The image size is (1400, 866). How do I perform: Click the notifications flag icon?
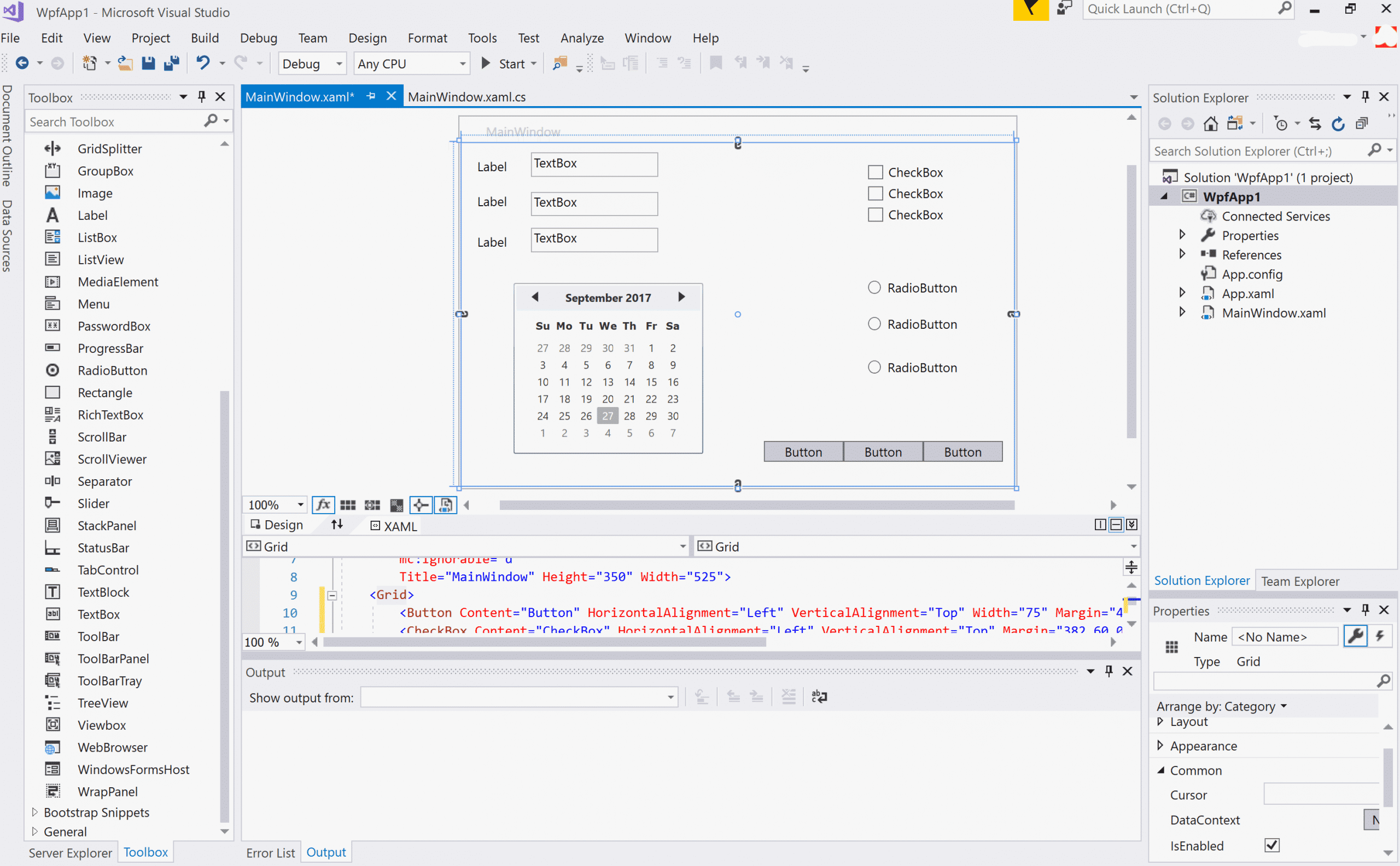click(1030, 10)
